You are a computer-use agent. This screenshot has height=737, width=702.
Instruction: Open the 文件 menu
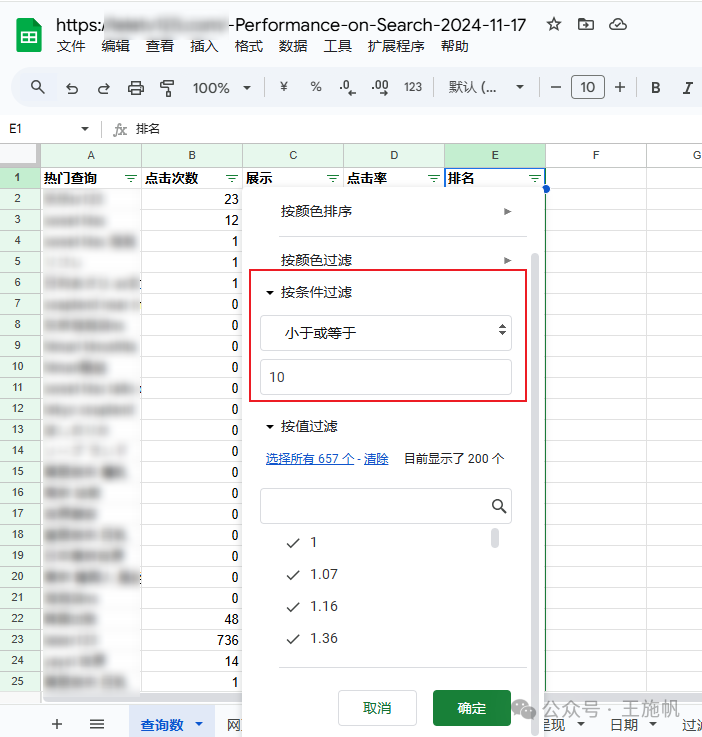(x=71, y=46)
